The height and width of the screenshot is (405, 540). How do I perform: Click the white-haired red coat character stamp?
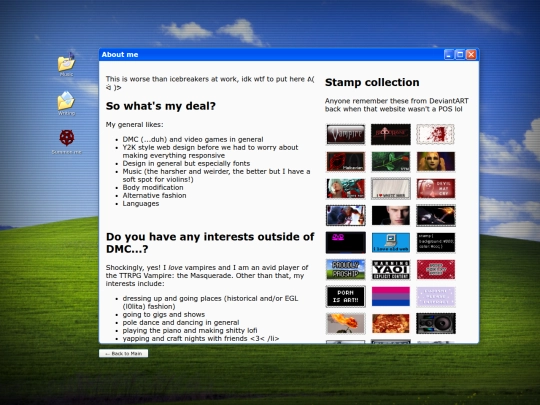[x=346, y=188]
